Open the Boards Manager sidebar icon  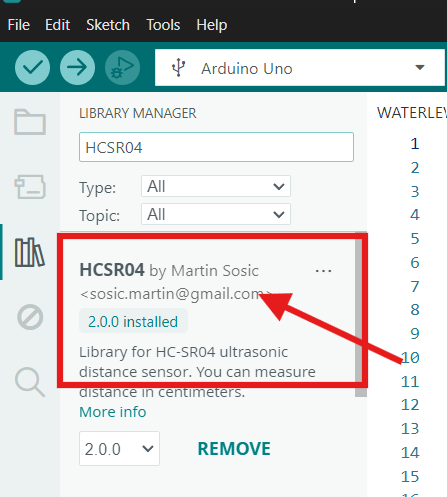point(30,187)
